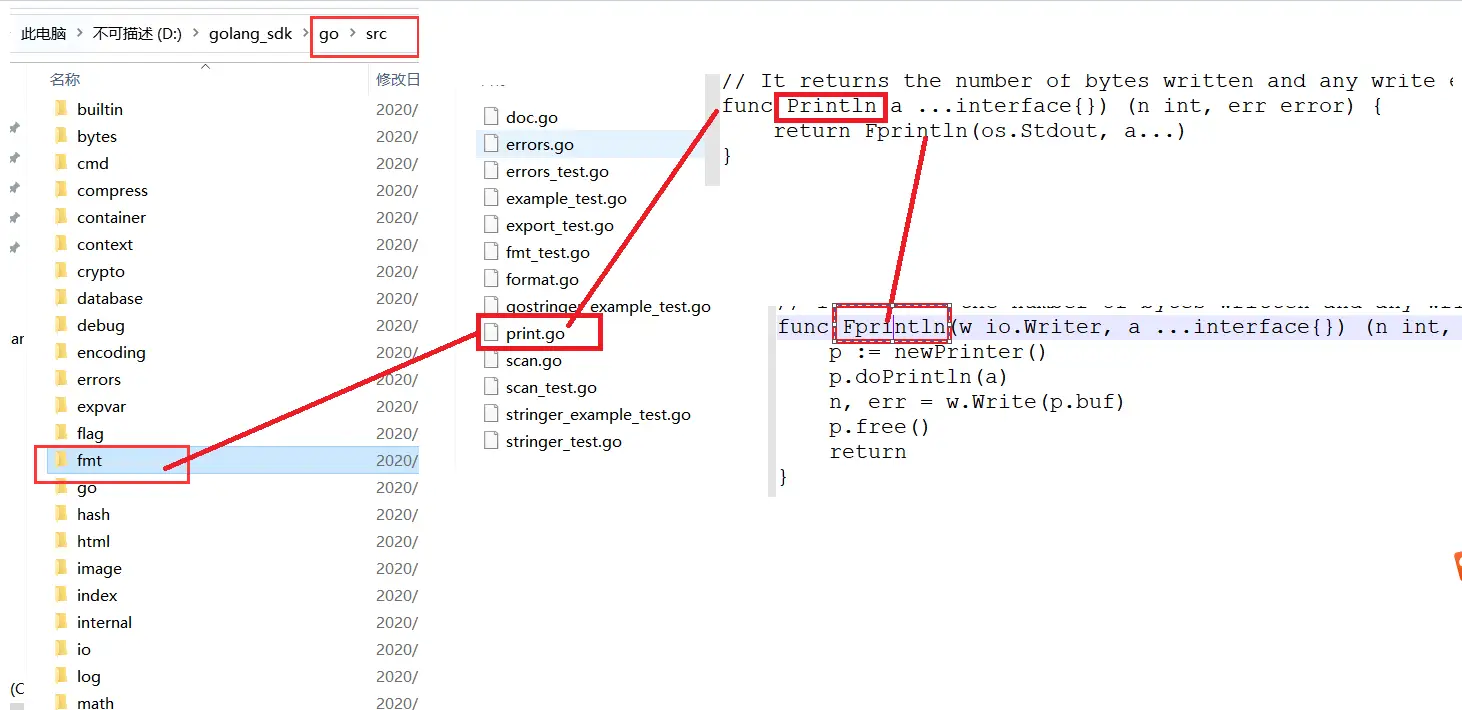Click the doc.go file icon
This screenshot has width=1462, height=710.
pyautogui.click(x=490, y=117)
